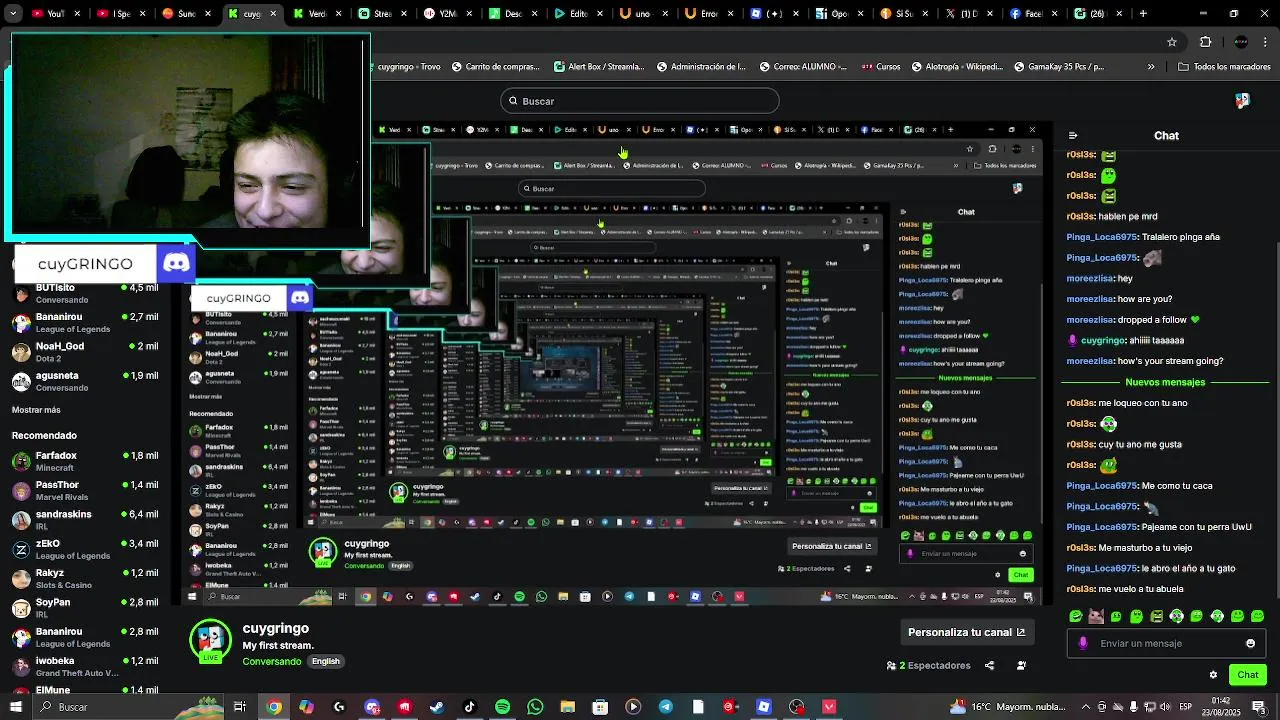Screen dimensions: 1280x720
Task: Open a new Chrome tab
Action: [1143, 14]
